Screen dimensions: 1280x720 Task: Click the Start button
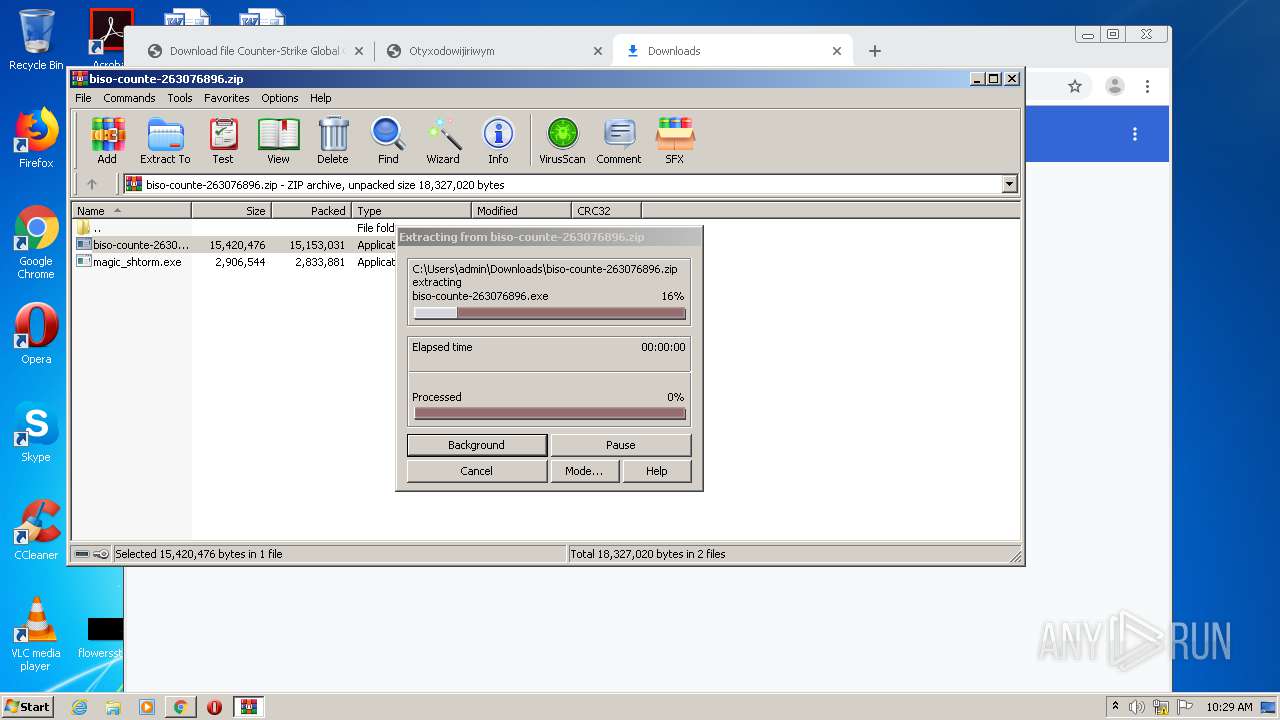tap(27, 706)
